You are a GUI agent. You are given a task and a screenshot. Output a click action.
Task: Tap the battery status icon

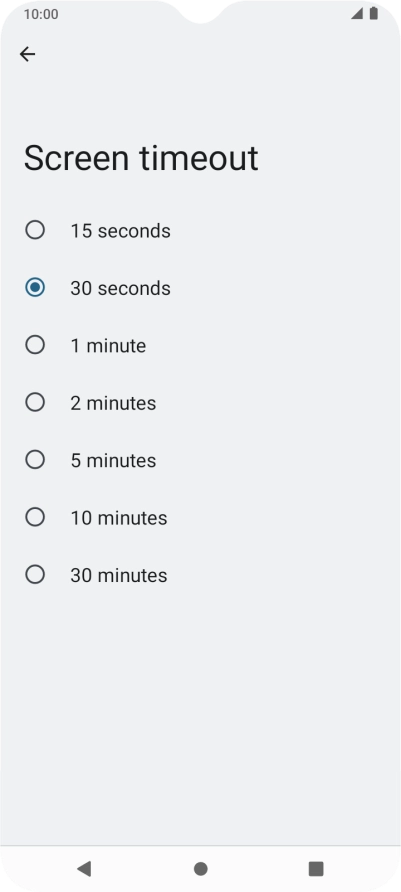(x=374, y=13)
